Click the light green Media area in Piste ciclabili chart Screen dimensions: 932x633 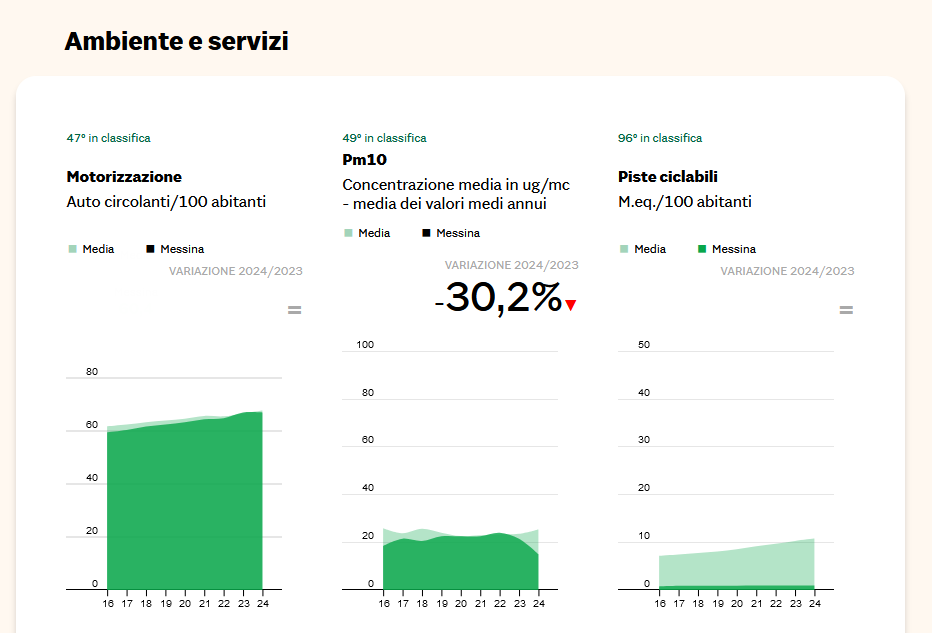click(x=740, y=565)
